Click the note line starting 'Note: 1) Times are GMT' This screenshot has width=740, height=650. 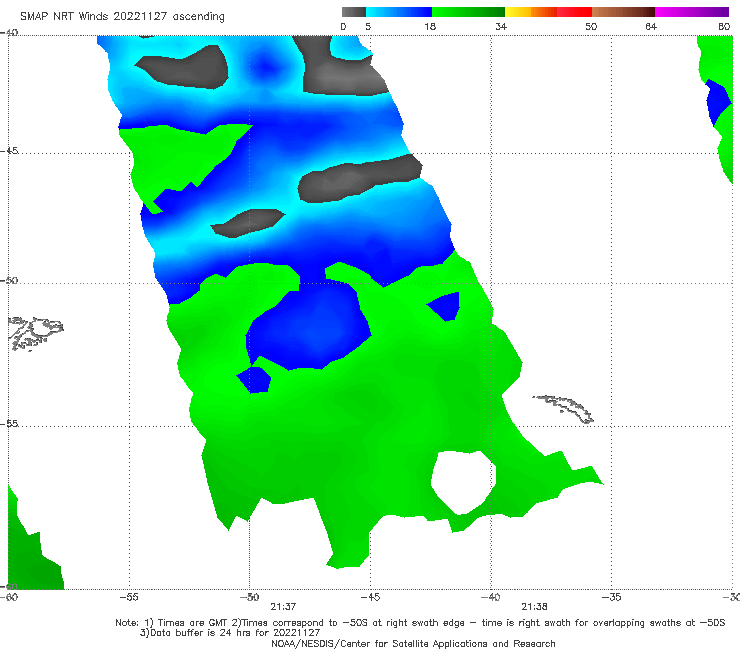coord(420,623)
